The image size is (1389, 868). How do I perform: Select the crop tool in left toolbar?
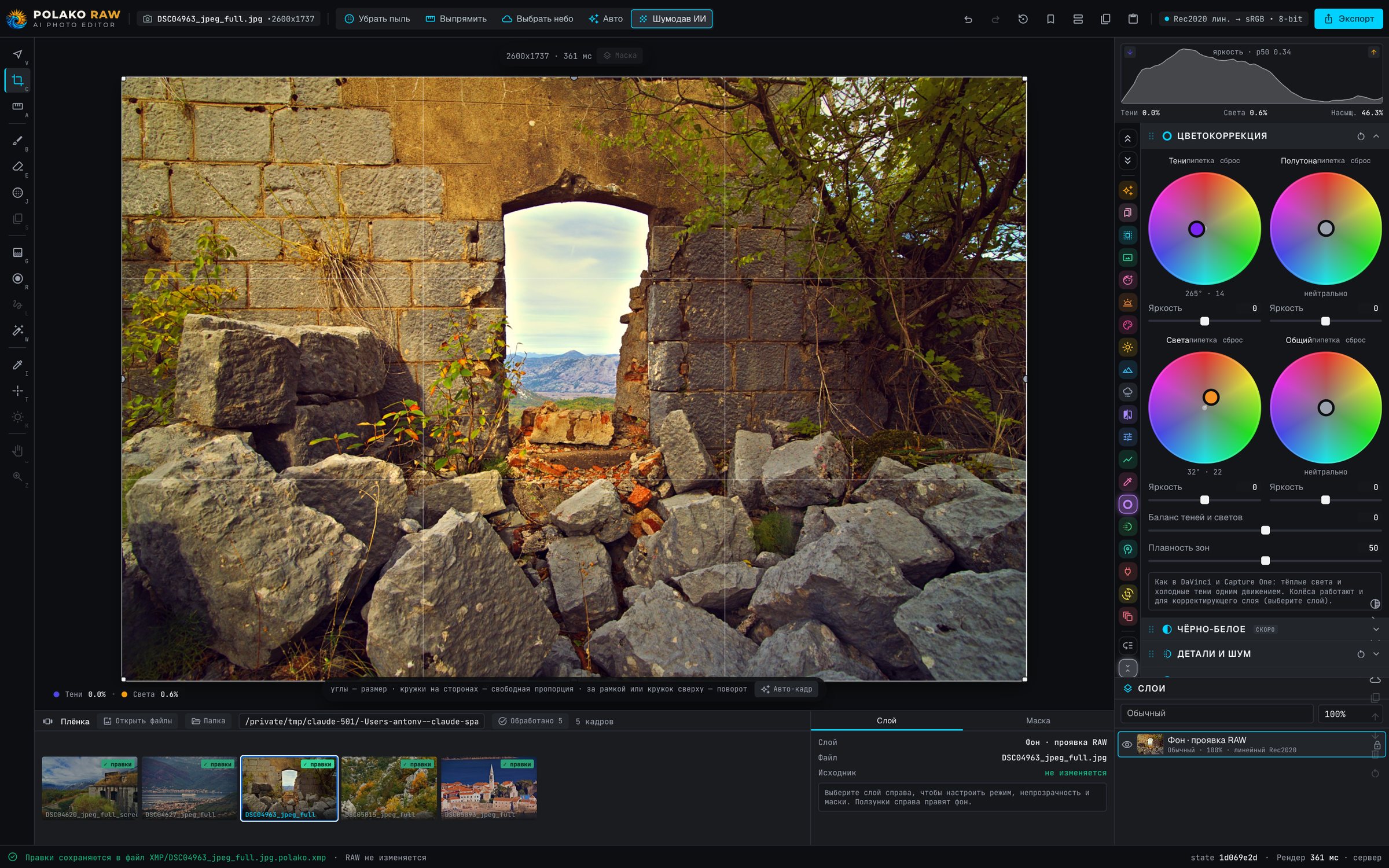coord(18,80)
